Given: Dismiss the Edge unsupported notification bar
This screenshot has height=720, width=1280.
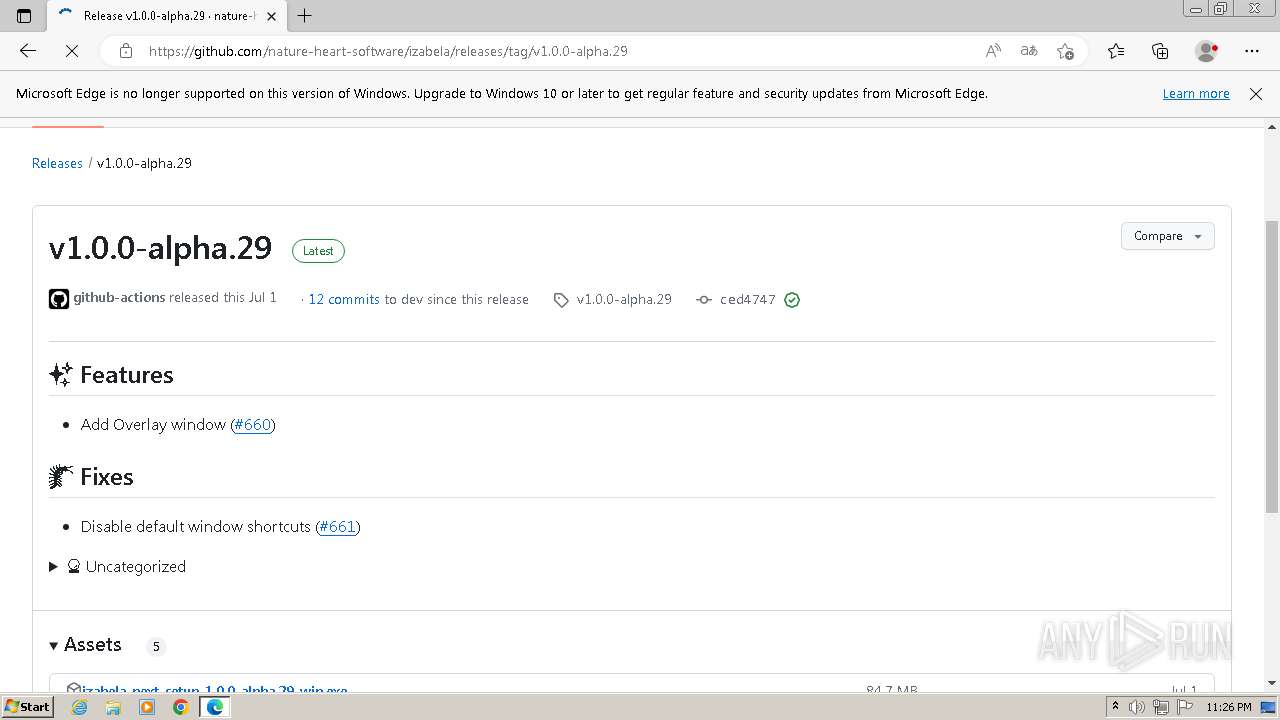Looking at the screenshot, I should point(1256,94).
